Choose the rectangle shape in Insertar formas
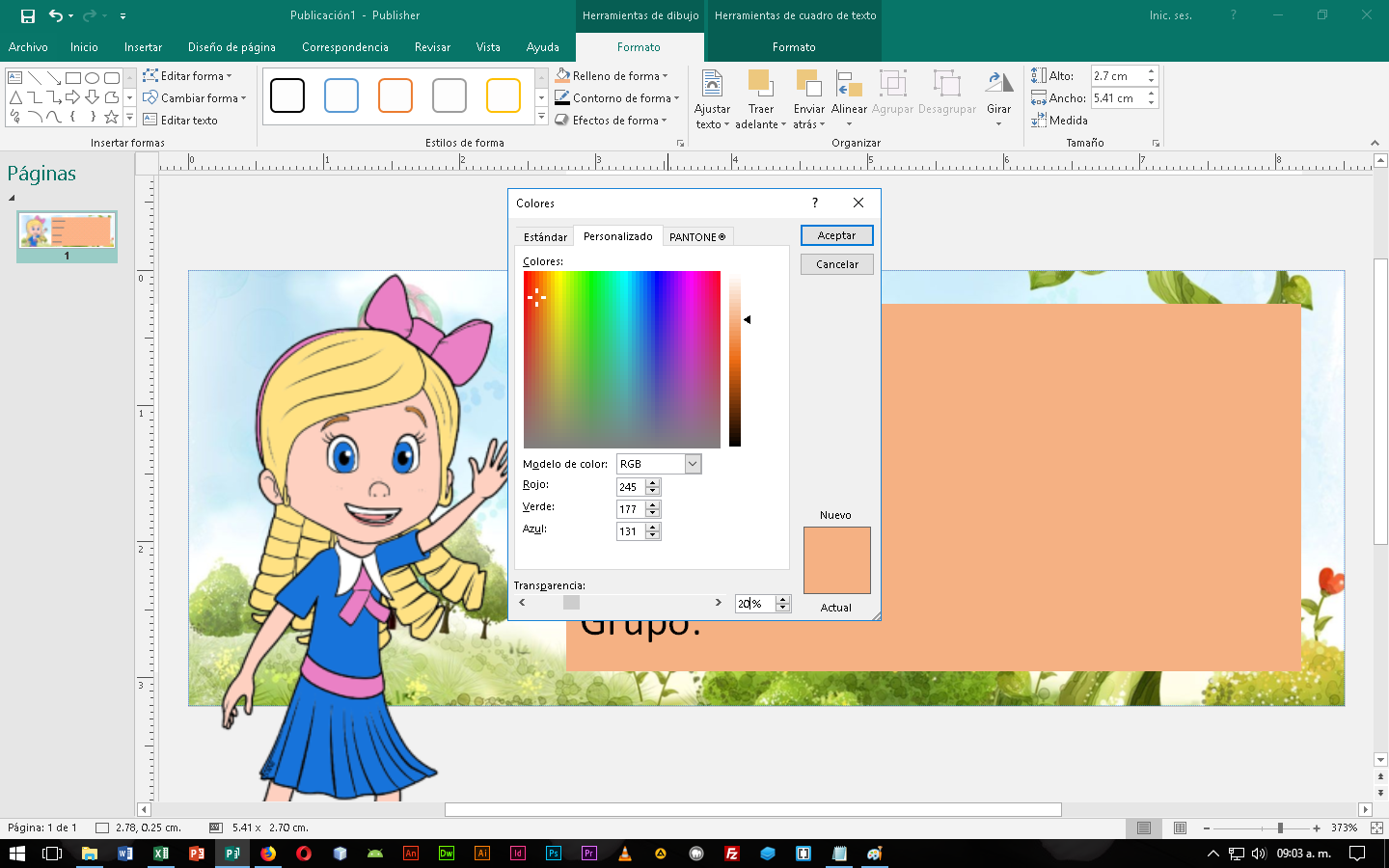This screenshot has height=868, width=1389. (x=73, y=77)
